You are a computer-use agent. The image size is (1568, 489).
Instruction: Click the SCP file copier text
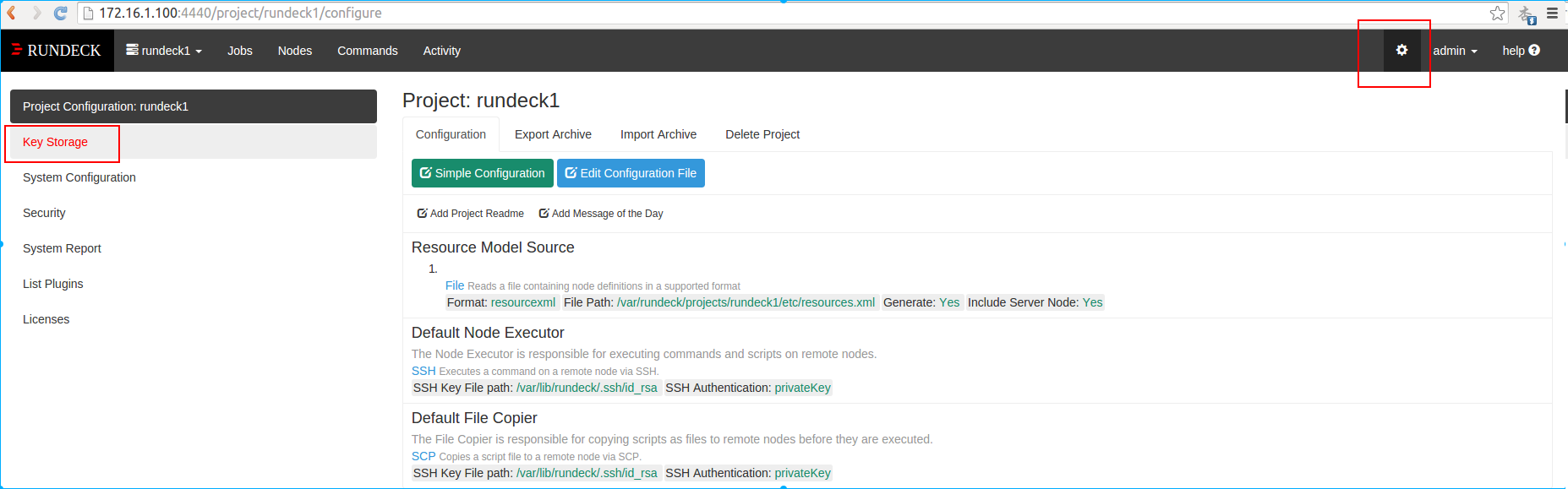click(x=423, y=456)
